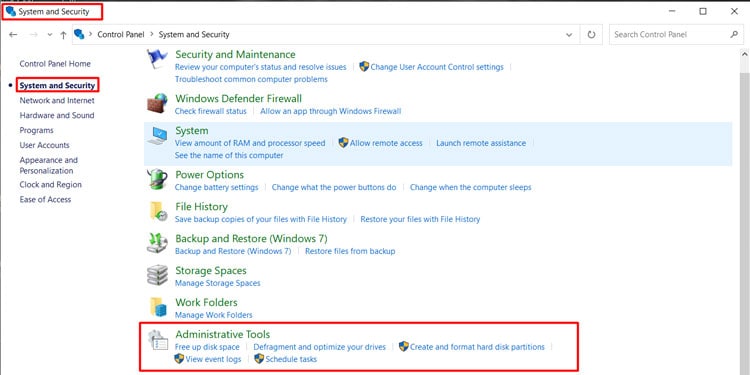The image size is (750, 375).
Task: Click Free up disk space link
Action: [207, 347]
